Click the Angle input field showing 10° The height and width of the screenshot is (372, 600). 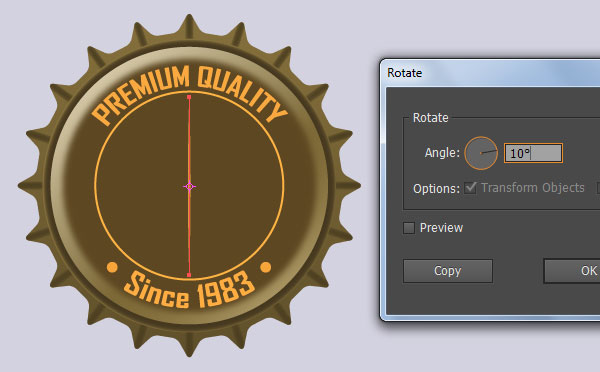tap(533, 153)
